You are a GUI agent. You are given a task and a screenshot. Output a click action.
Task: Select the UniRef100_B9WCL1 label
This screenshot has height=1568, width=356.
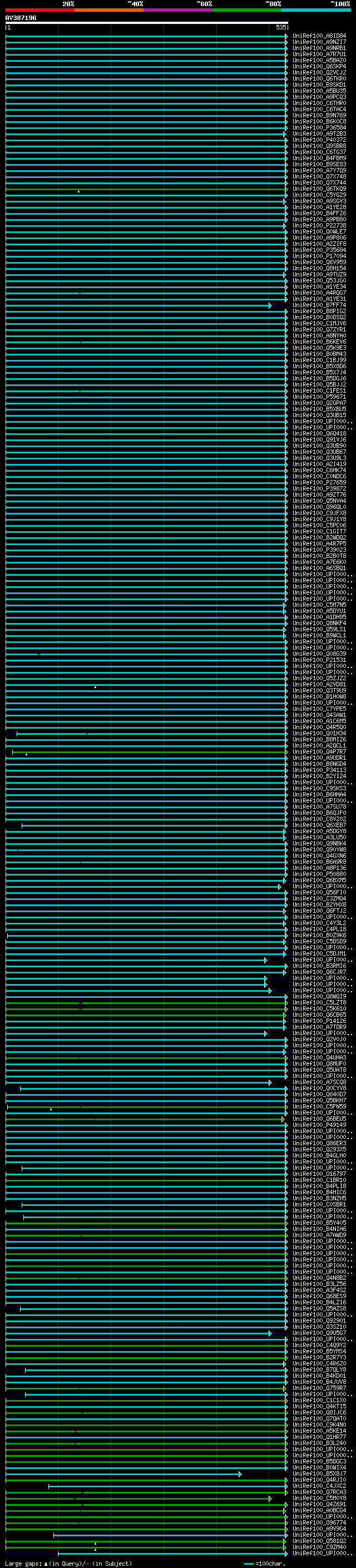[319, 635]
